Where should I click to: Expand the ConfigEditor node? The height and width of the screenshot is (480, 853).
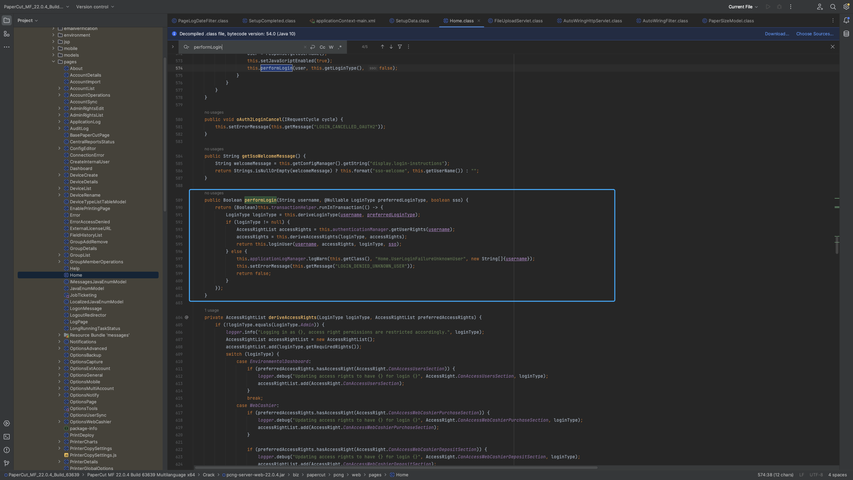point(59,148)
